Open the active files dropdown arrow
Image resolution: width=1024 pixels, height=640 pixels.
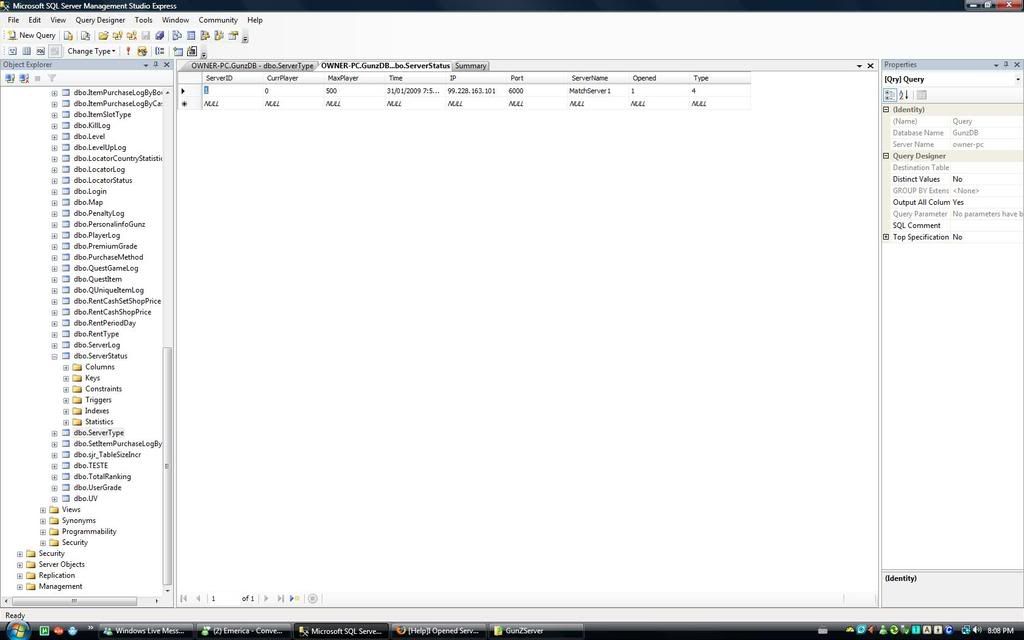(859, 66)
